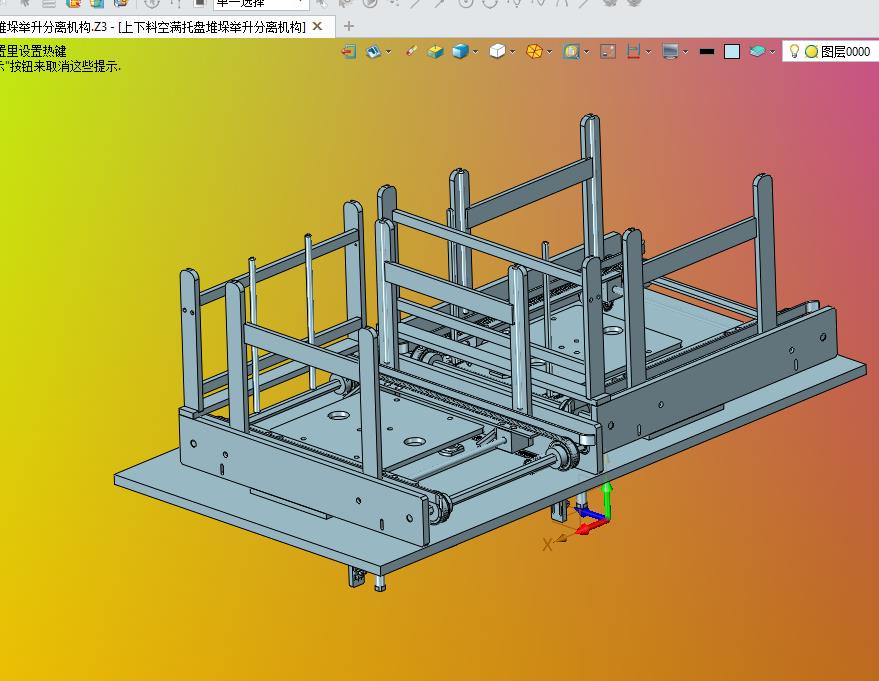Image resolution: width=879 pixels, height=681 pixels.
Task: Click the orange faceted sphere icon
Action: pos(534,52)
